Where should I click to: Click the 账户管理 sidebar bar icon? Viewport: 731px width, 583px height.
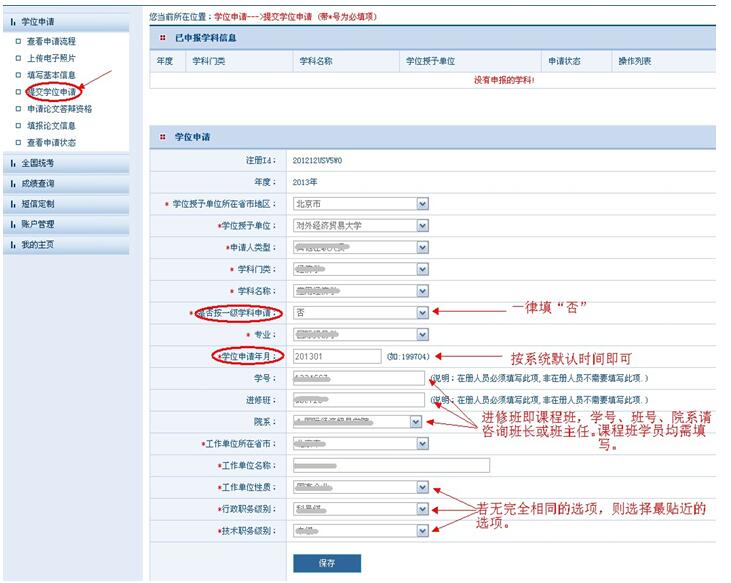click(x=13, y=224)
